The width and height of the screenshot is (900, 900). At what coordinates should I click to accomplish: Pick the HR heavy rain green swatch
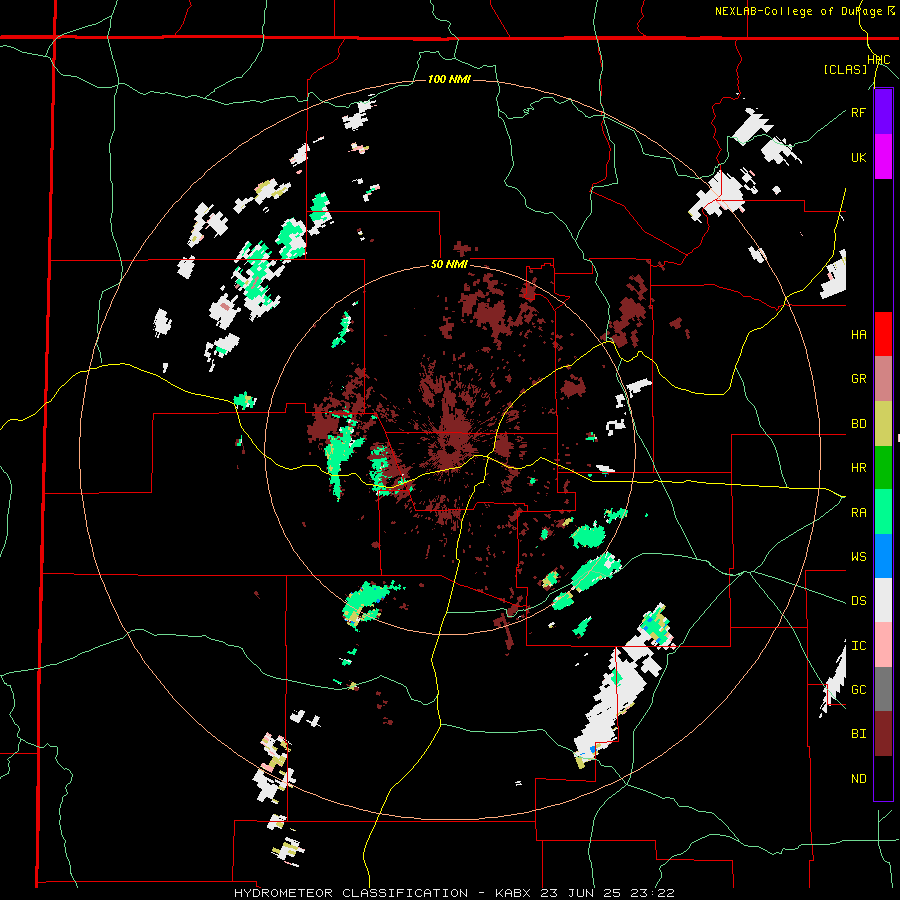tap(883, 467)
